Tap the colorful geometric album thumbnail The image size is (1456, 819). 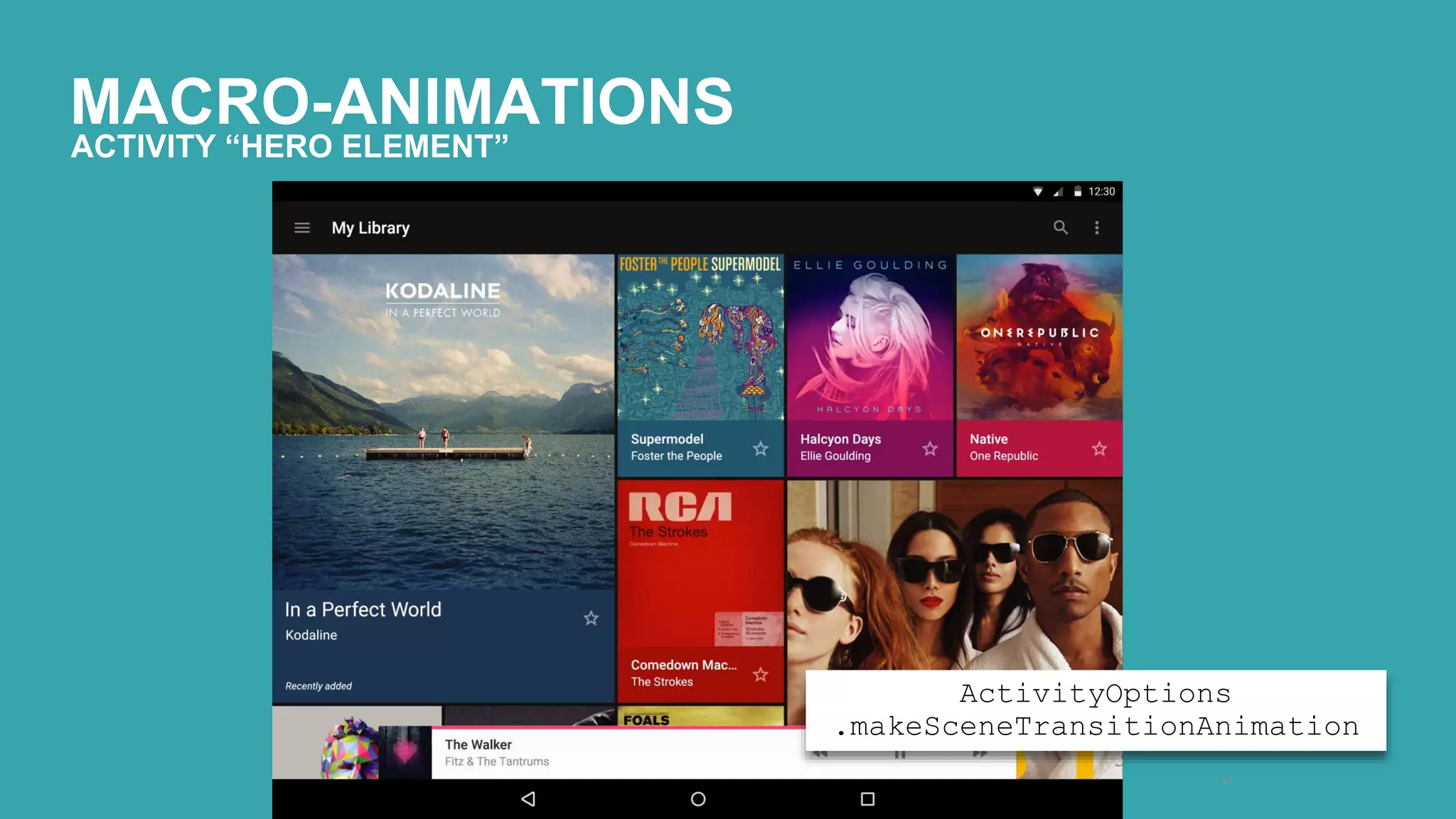click(x=350, y=748)
